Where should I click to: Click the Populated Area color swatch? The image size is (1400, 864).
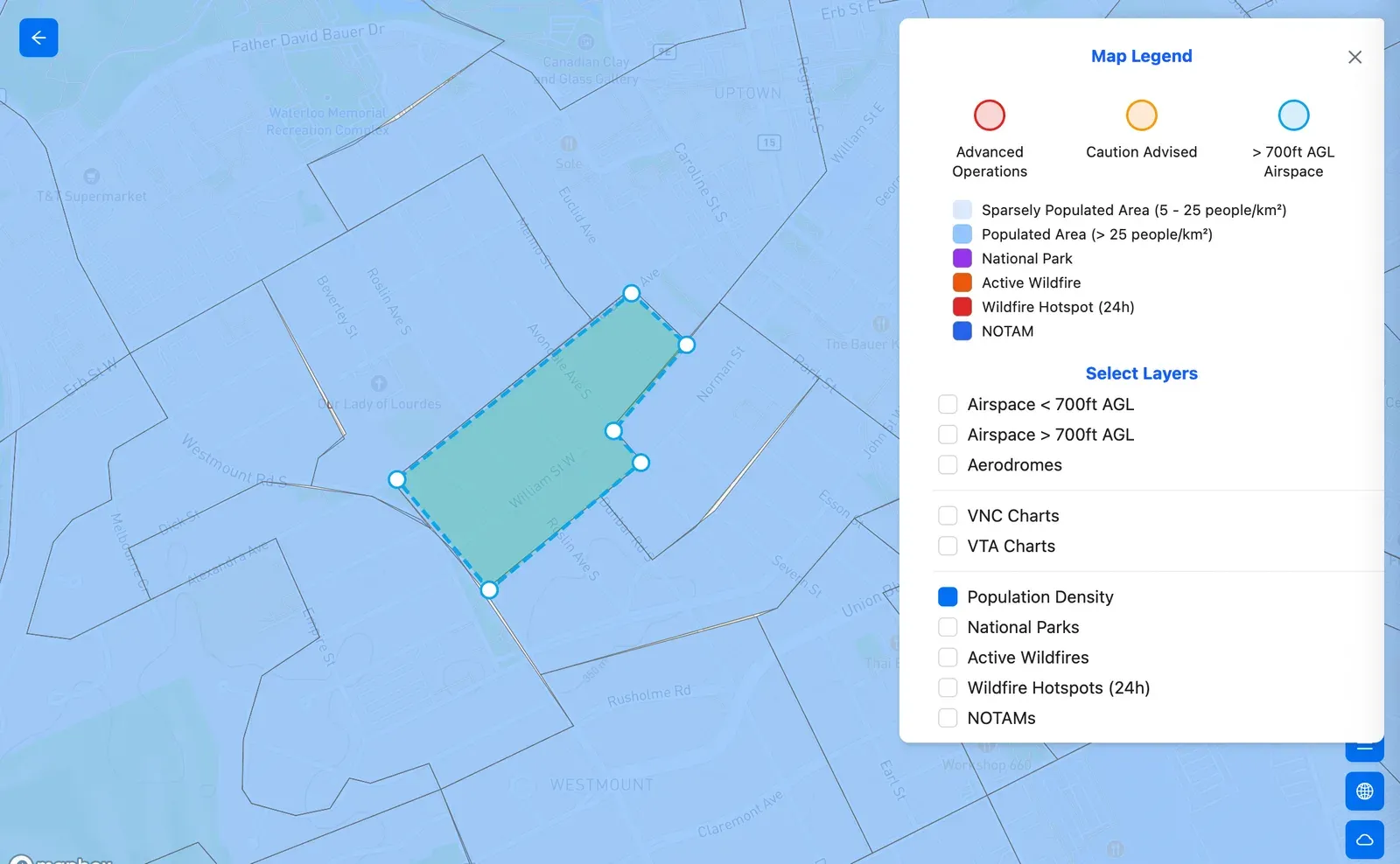[962, 234]
